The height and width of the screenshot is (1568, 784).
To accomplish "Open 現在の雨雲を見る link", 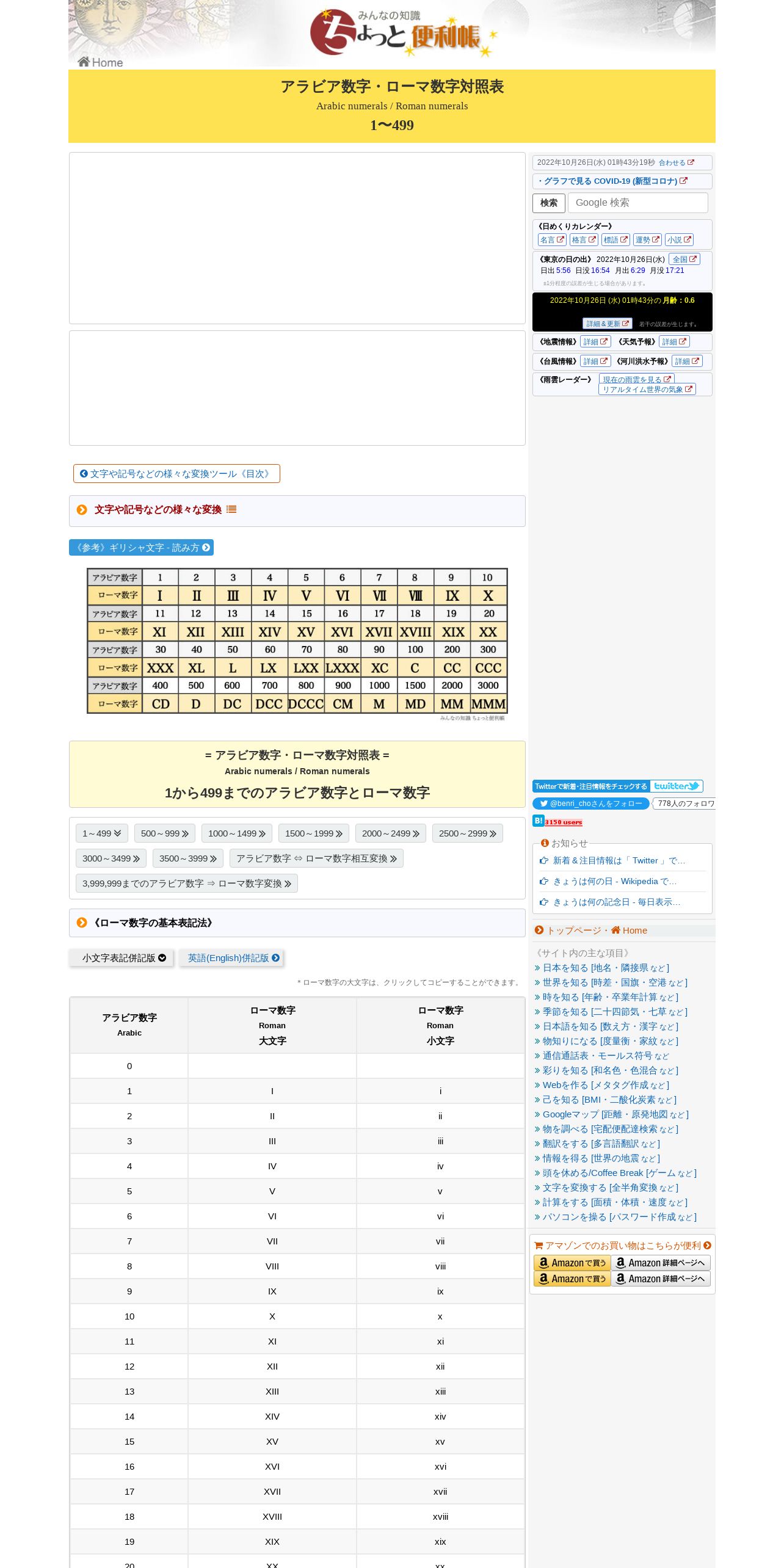I will [x=636, y=379].
